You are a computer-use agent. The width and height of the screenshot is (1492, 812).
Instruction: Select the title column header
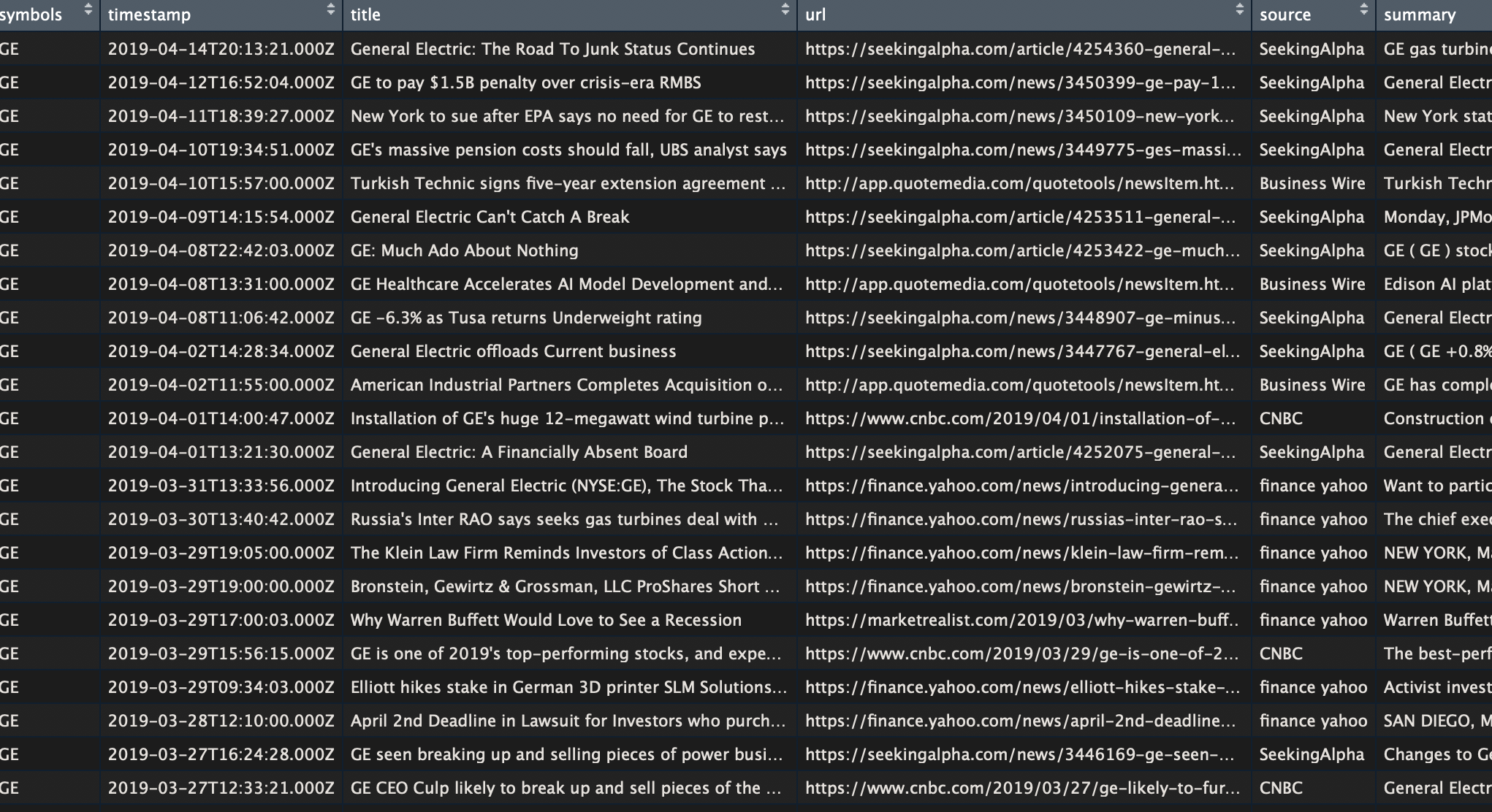click(x=570, y=15)
